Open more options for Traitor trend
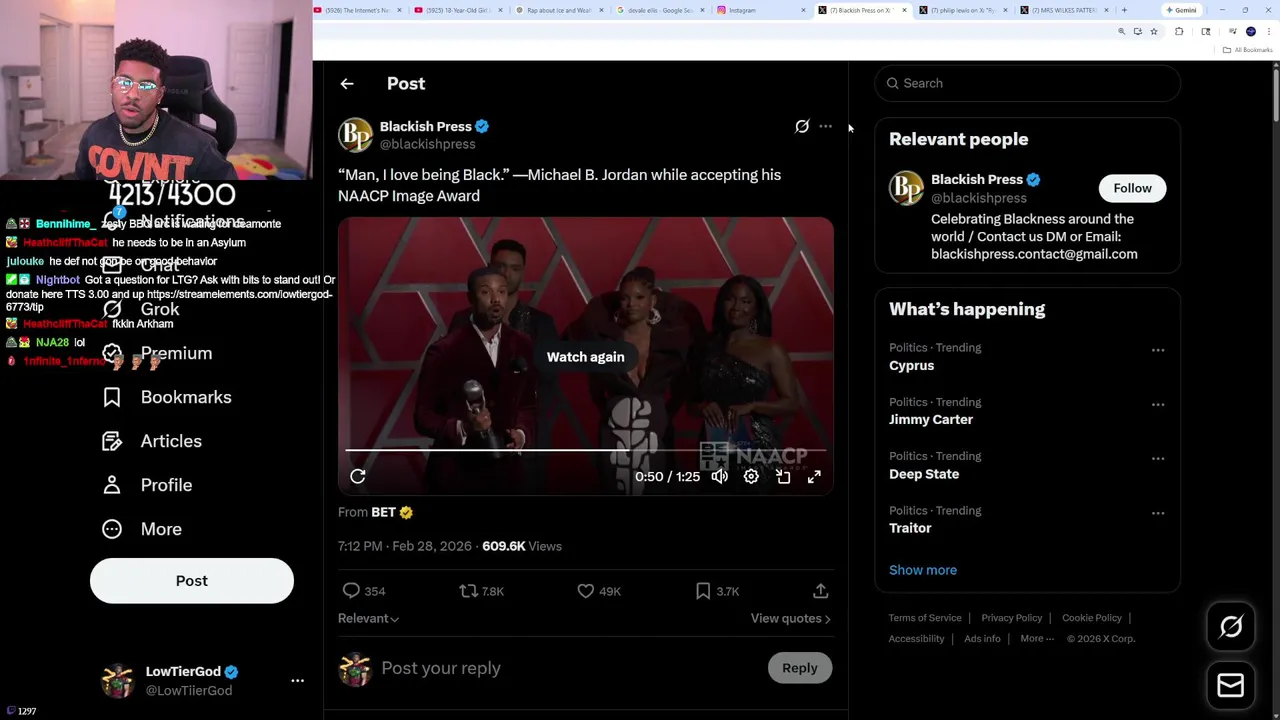This screenshot has height=720, width=1280. pos(1158,513)
